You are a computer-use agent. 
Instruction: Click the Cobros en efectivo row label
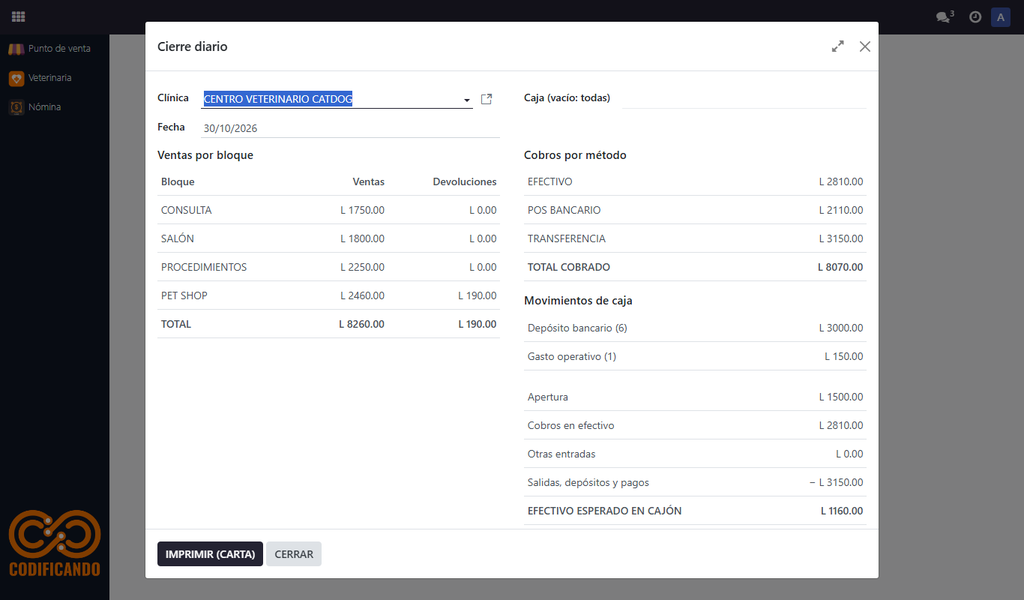pos(571,426)
